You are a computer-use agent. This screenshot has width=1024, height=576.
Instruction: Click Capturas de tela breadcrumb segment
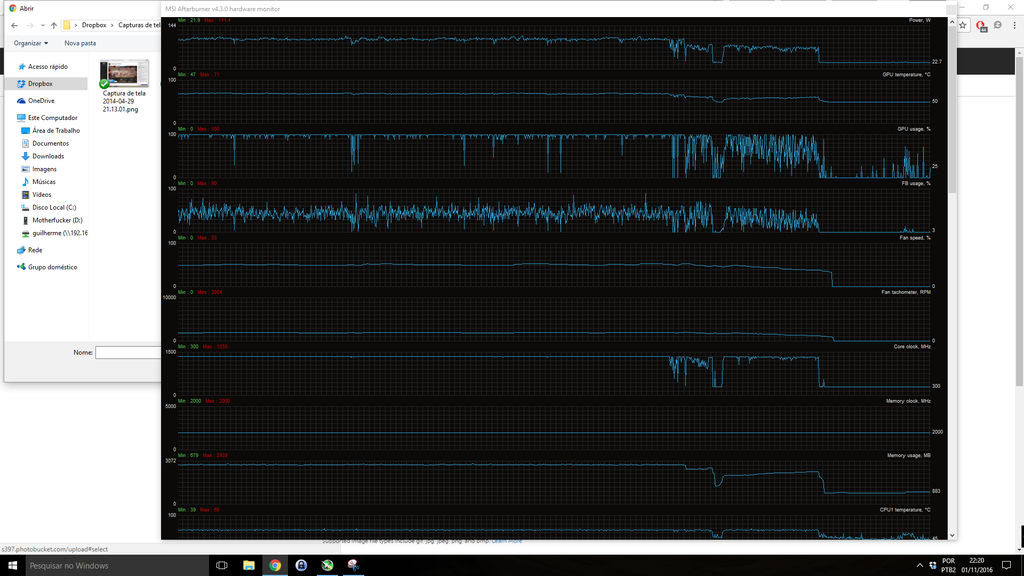[138, 25]
